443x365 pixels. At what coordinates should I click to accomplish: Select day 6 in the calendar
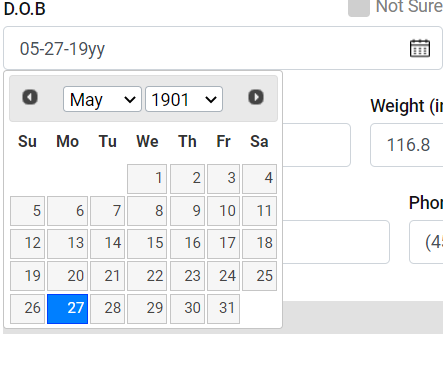[67, 211]
